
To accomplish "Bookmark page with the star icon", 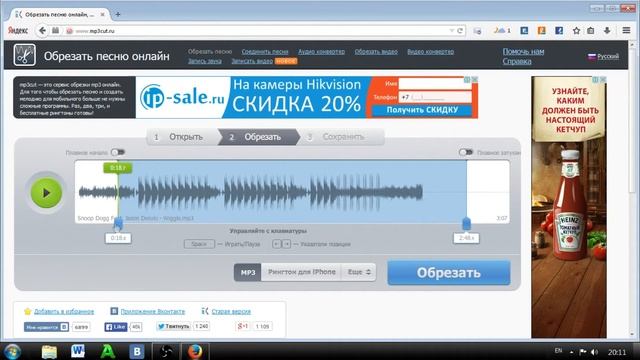I will click(x=576, y=31).
